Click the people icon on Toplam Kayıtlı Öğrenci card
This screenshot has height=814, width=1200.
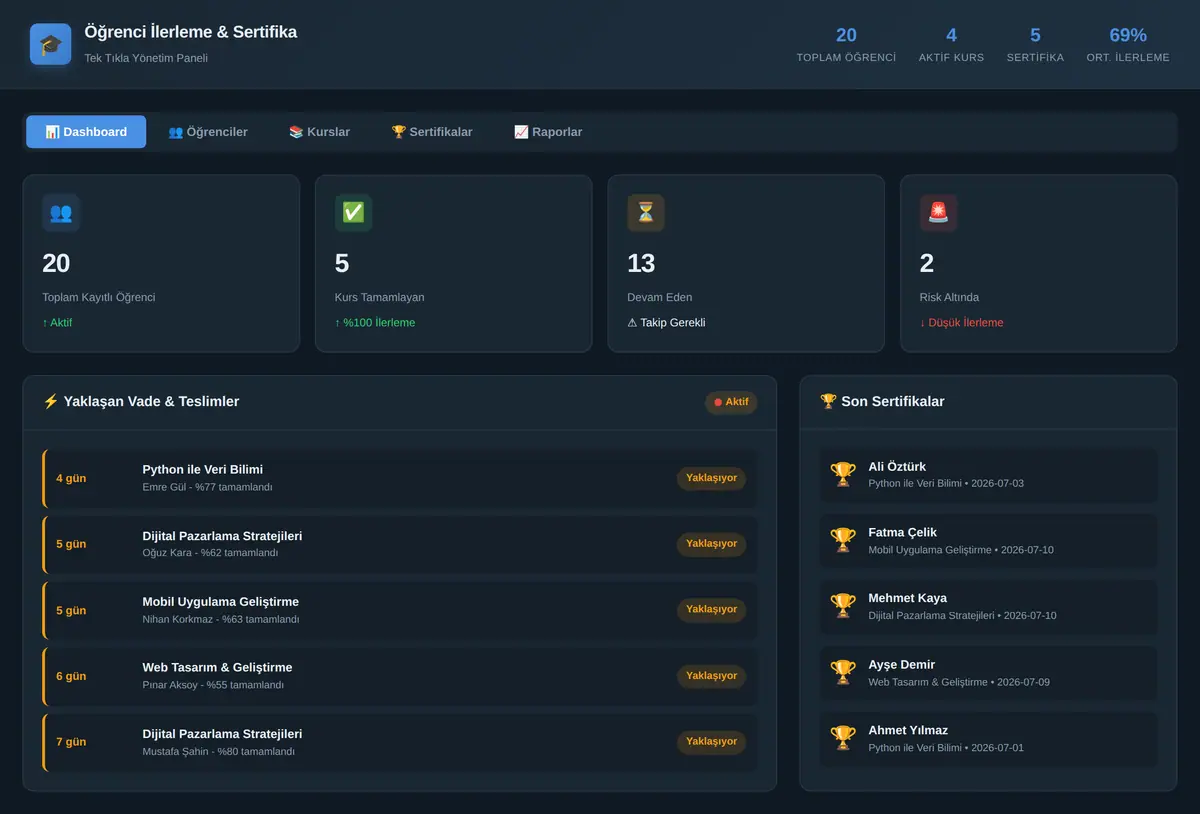(61, 213)
